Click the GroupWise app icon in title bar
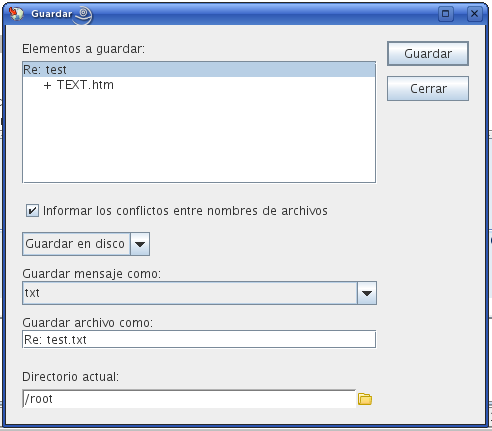Image resolution: width=492 pixels, height=431 pixels. (x=16, y=14)
